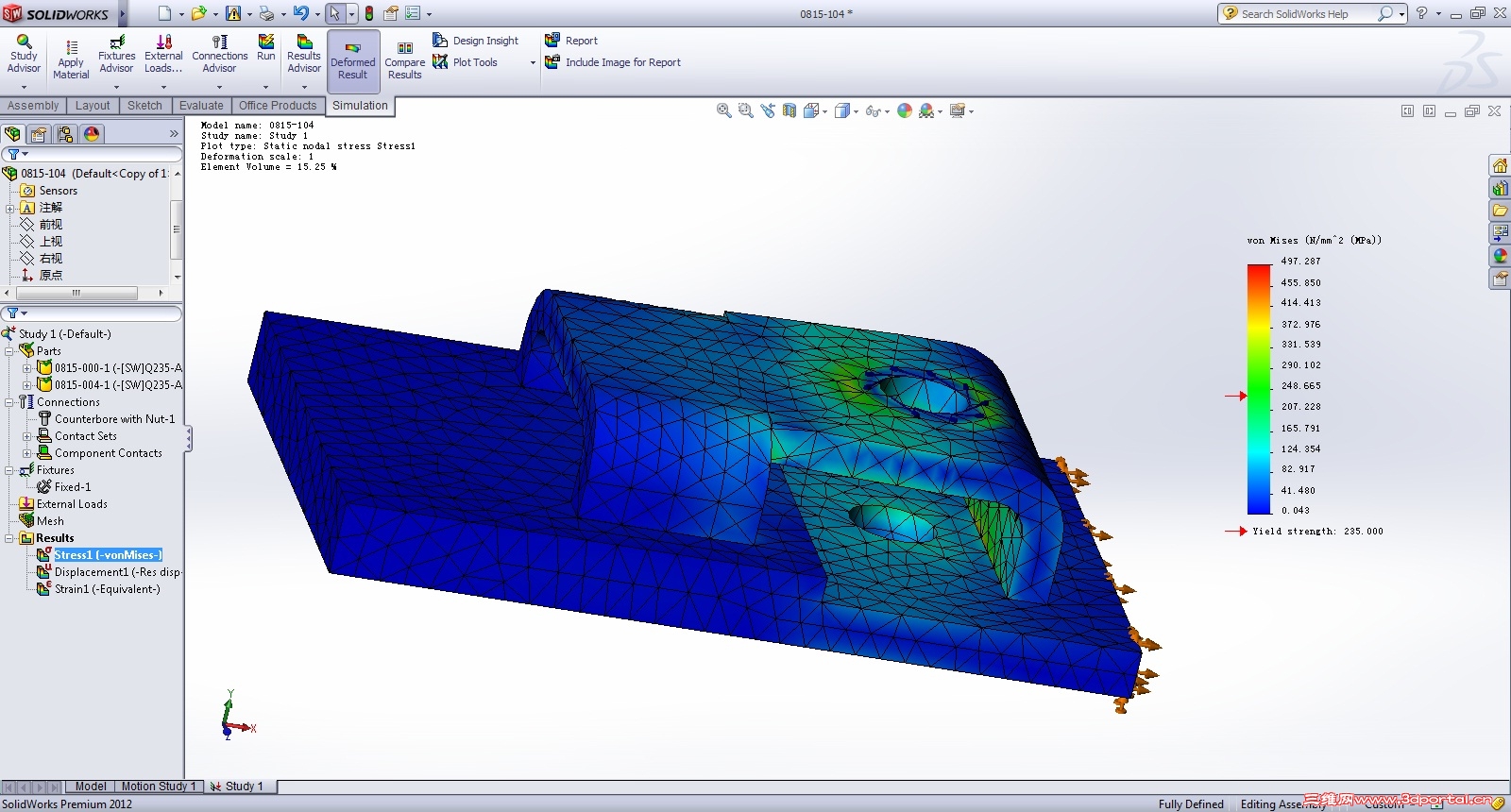The width and height of the screenshot is (1511, 812).
Task: Open Fixtures Advisor
Action: [x=116, y=55]
